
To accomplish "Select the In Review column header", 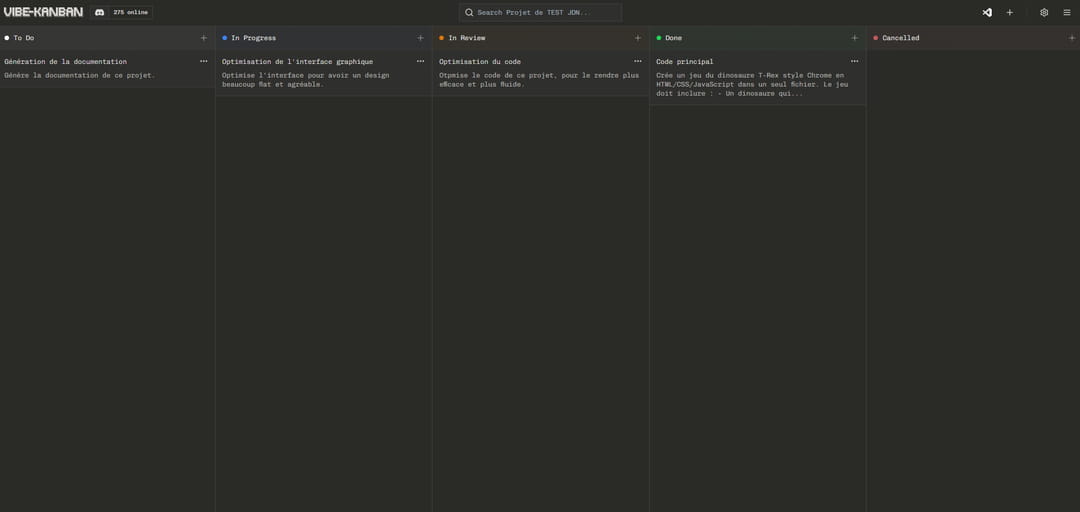I will click(466, 38).
